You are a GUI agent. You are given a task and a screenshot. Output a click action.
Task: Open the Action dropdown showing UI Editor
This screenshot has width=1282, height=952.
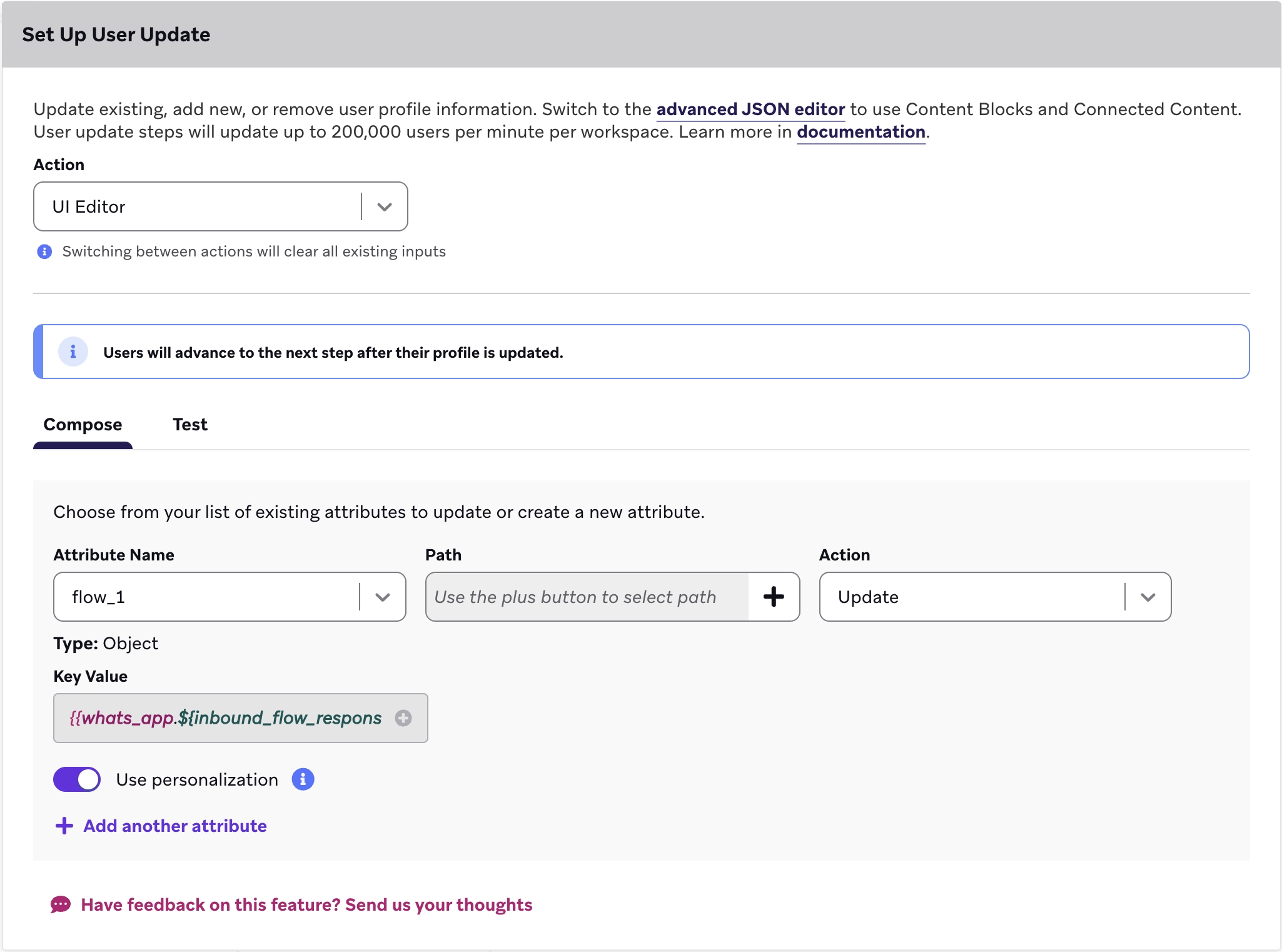point(384,206)
